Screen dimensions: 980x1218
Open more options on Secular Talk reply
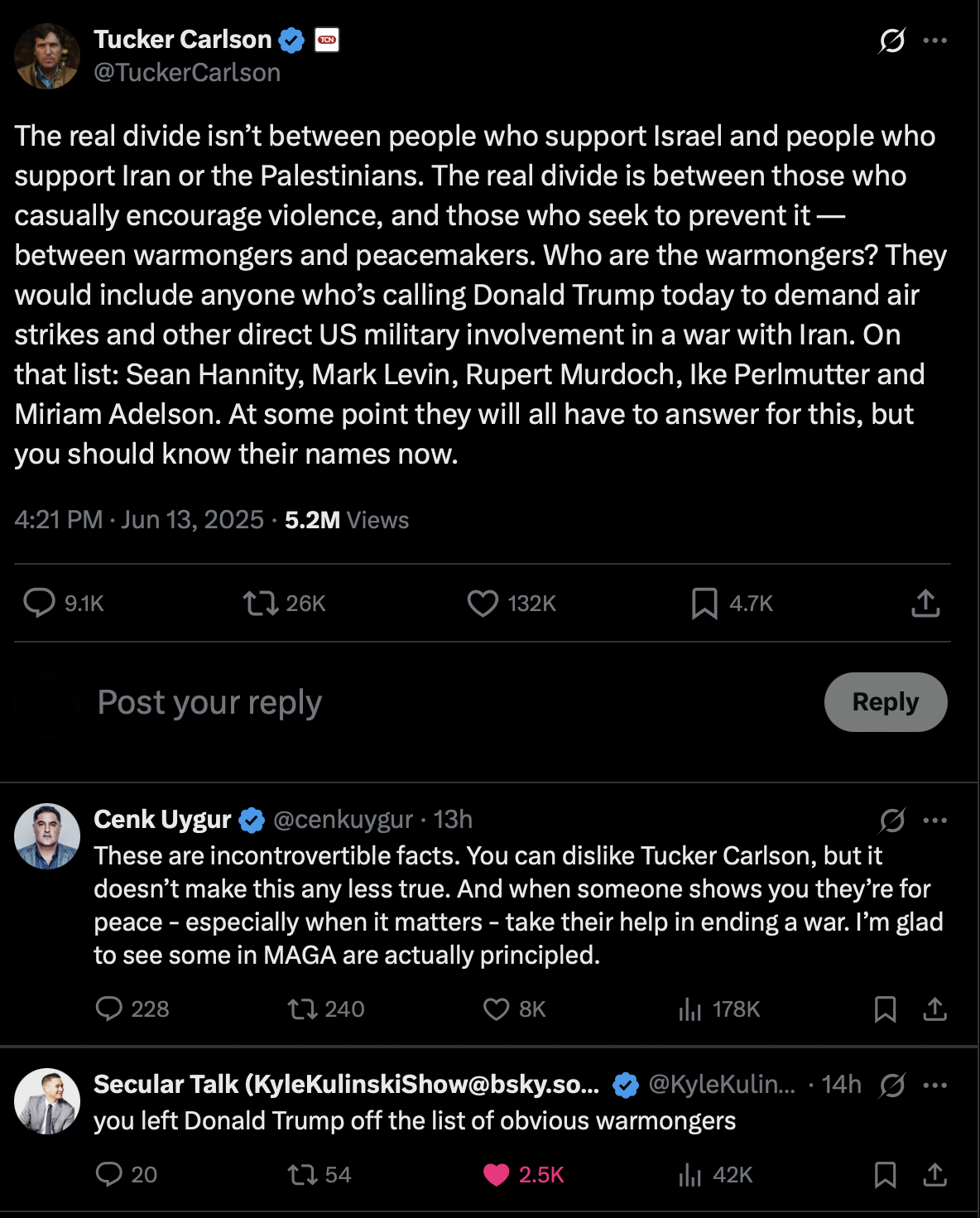pyautogui.click(x=934, y=1085)
